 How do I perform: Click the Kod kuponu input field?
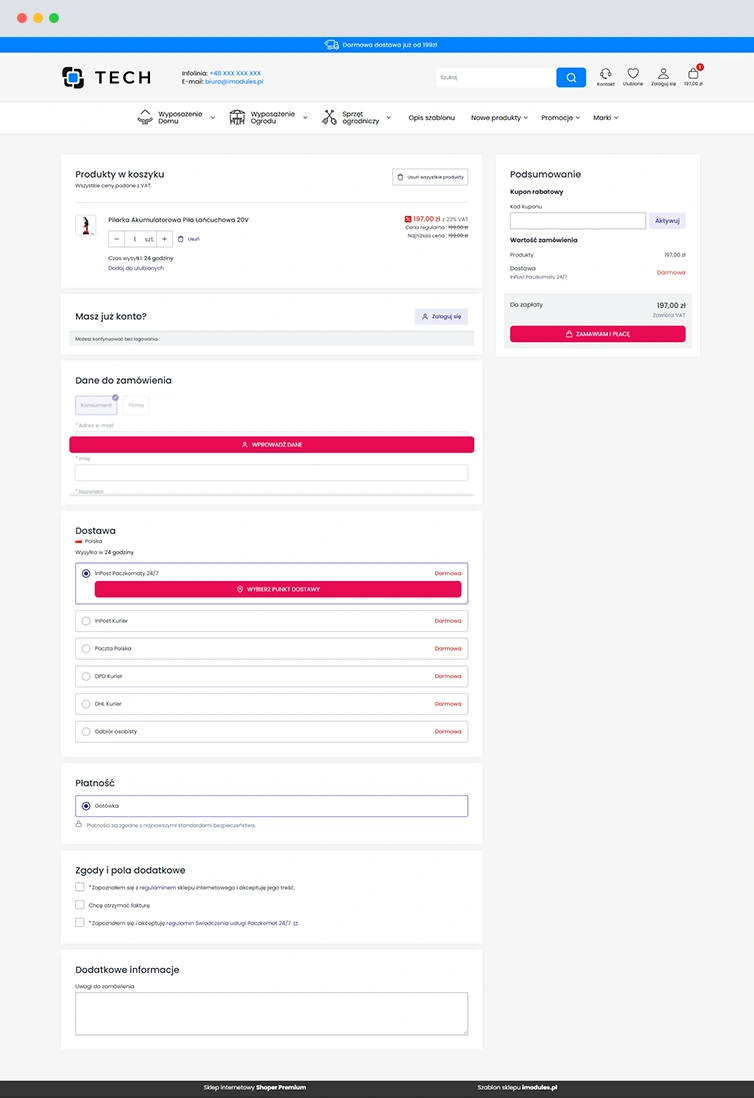click(x=577, y=221)
